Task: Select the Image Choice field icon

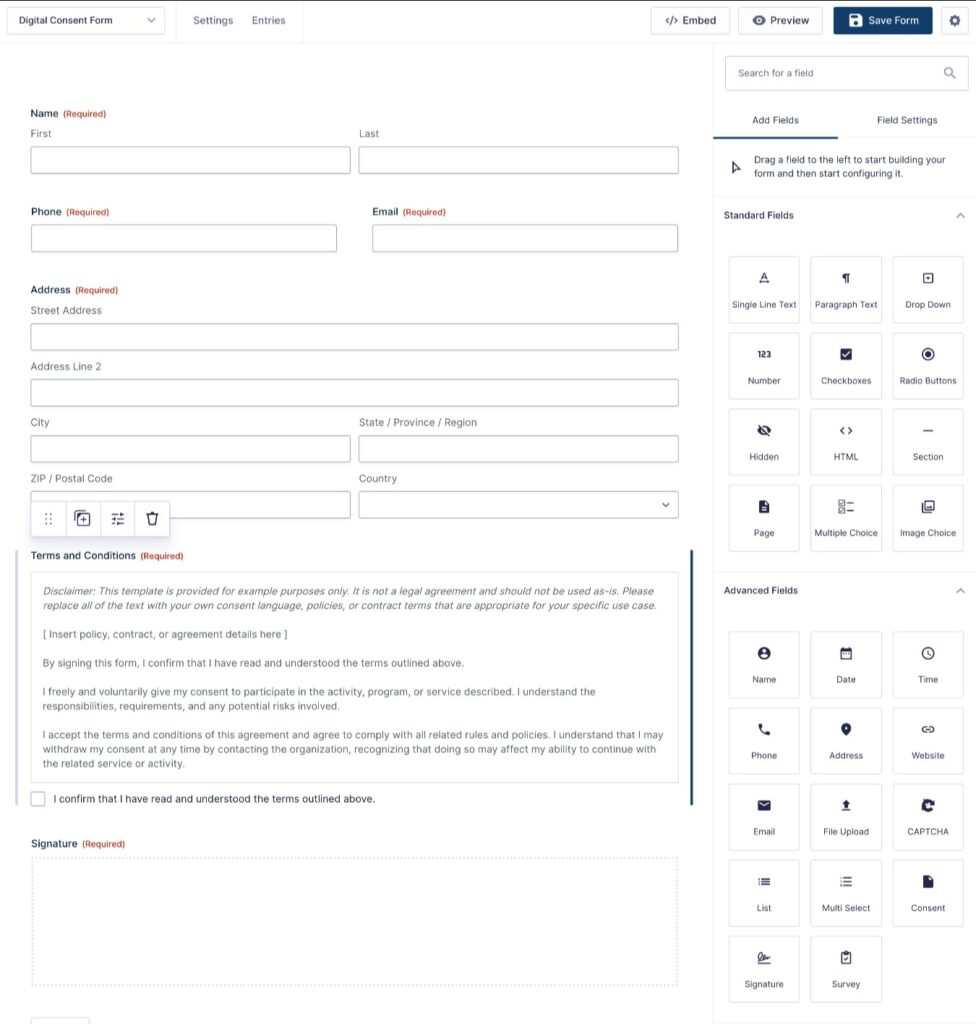Action: point(927,517)
